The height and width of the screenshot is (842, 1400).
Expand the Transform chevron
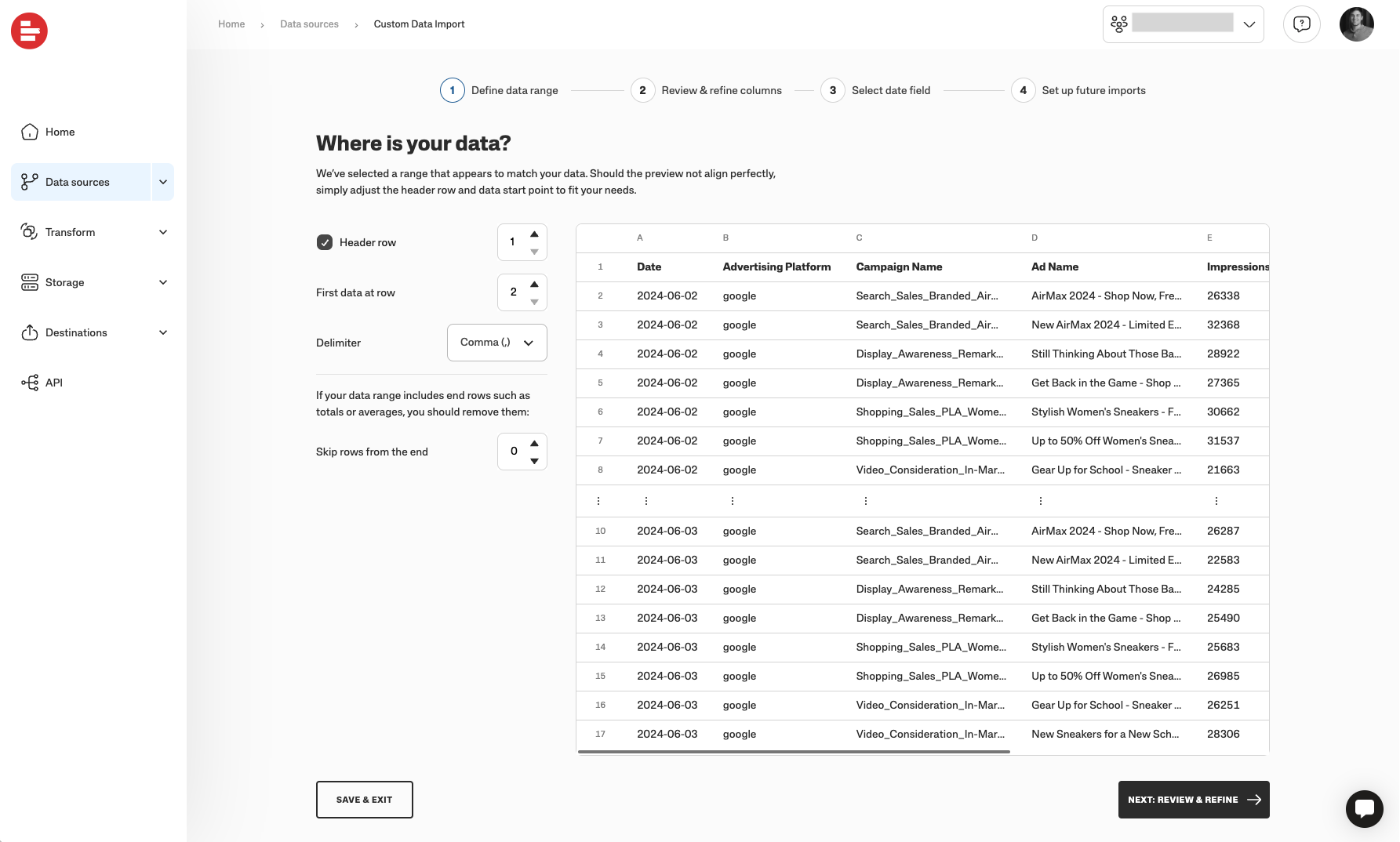[x=163, y=232]
